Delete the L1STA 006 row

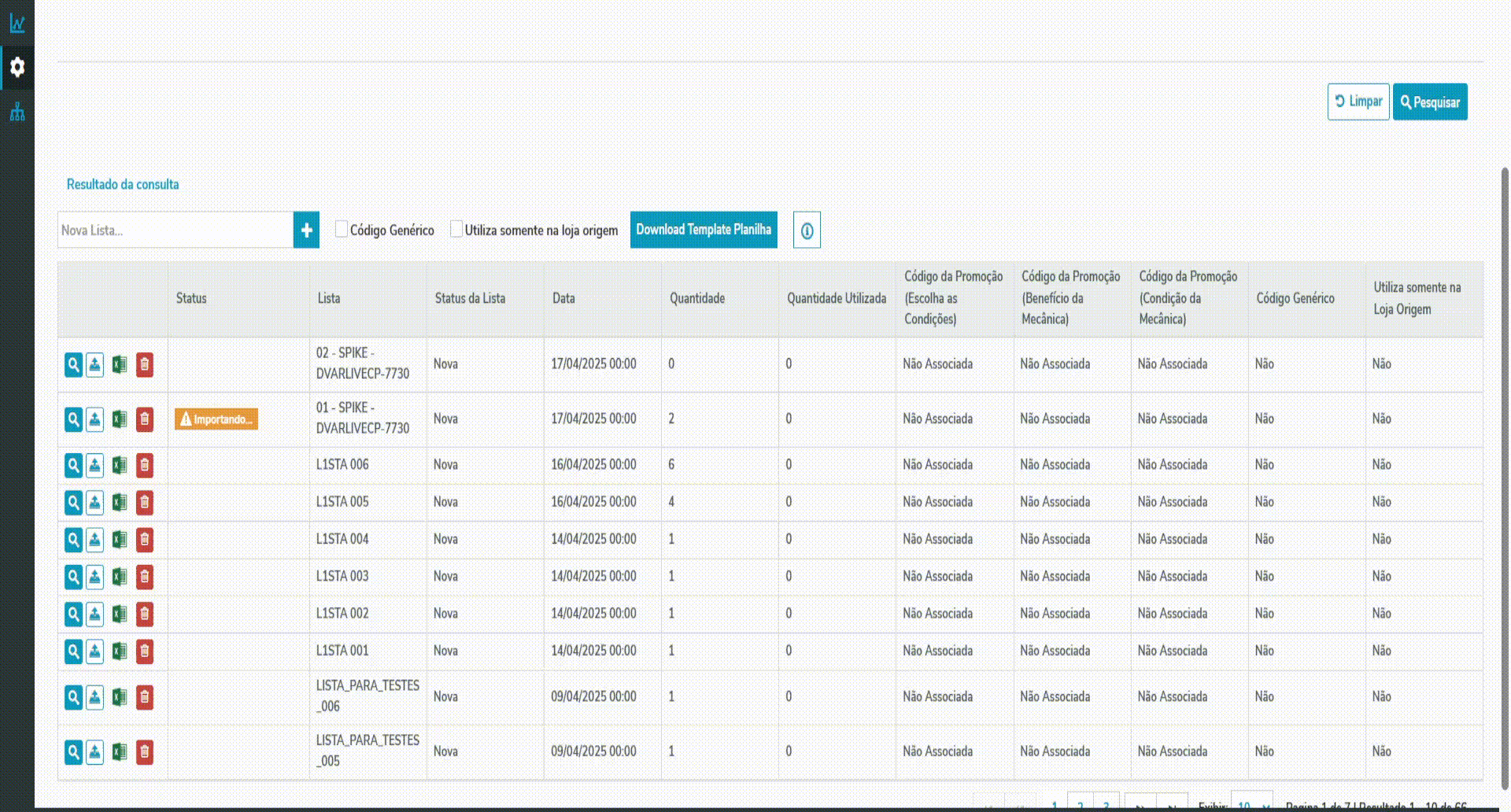(145, 466)
